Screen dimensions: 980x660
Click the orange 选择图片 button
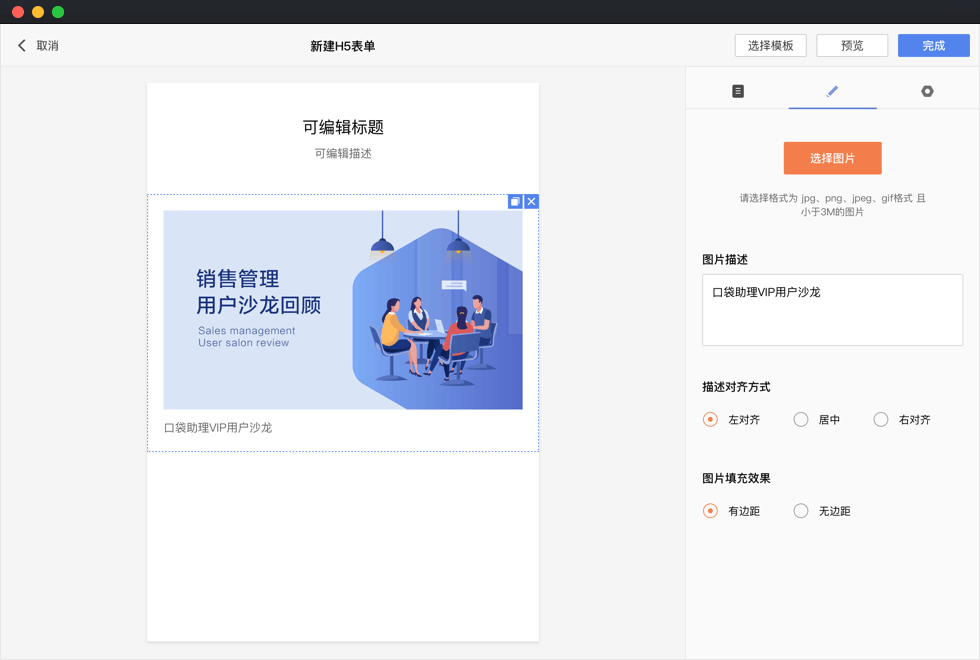tap(832, 158)
